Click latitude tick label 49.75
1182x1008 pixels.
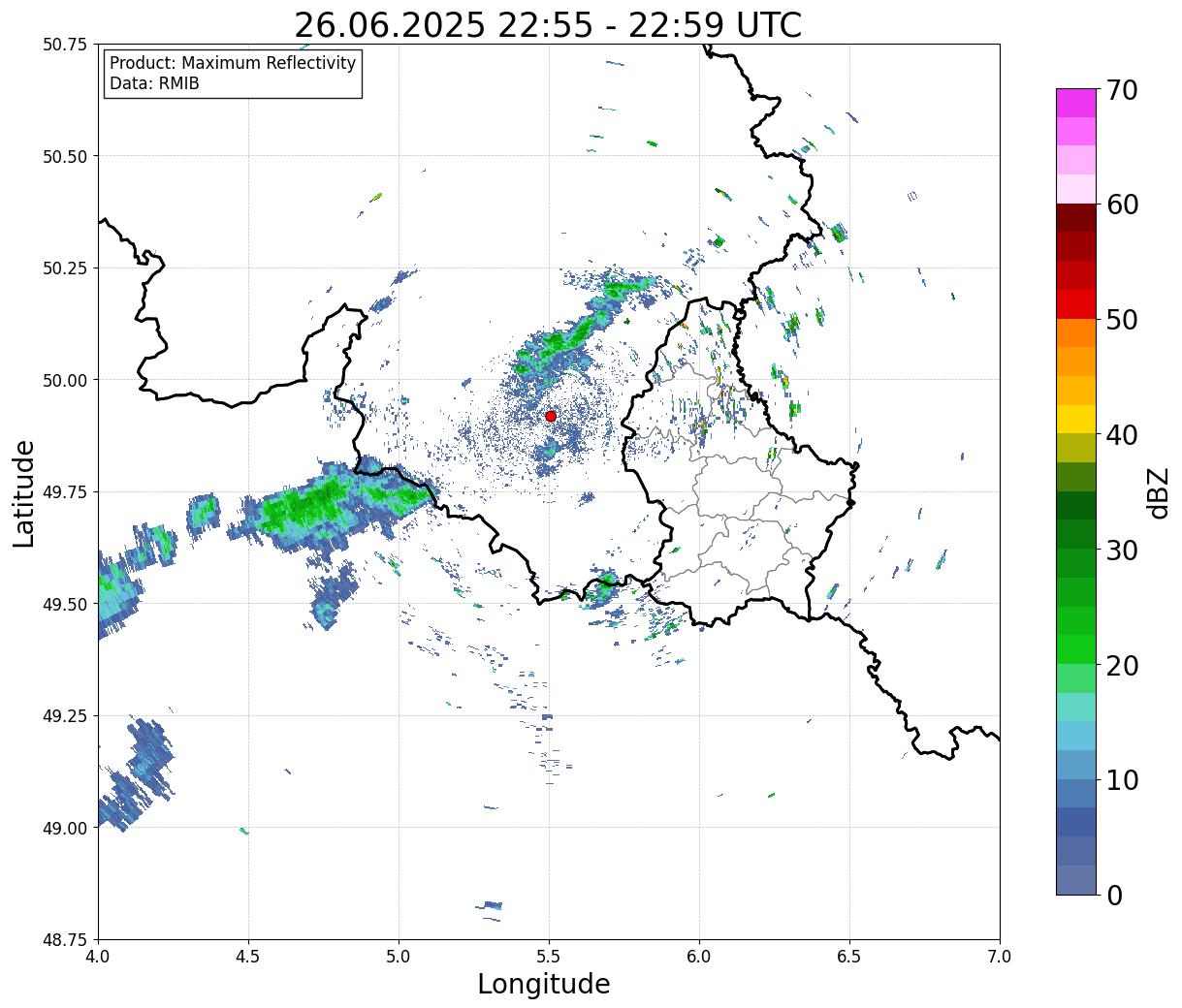(x=65, y=492)
